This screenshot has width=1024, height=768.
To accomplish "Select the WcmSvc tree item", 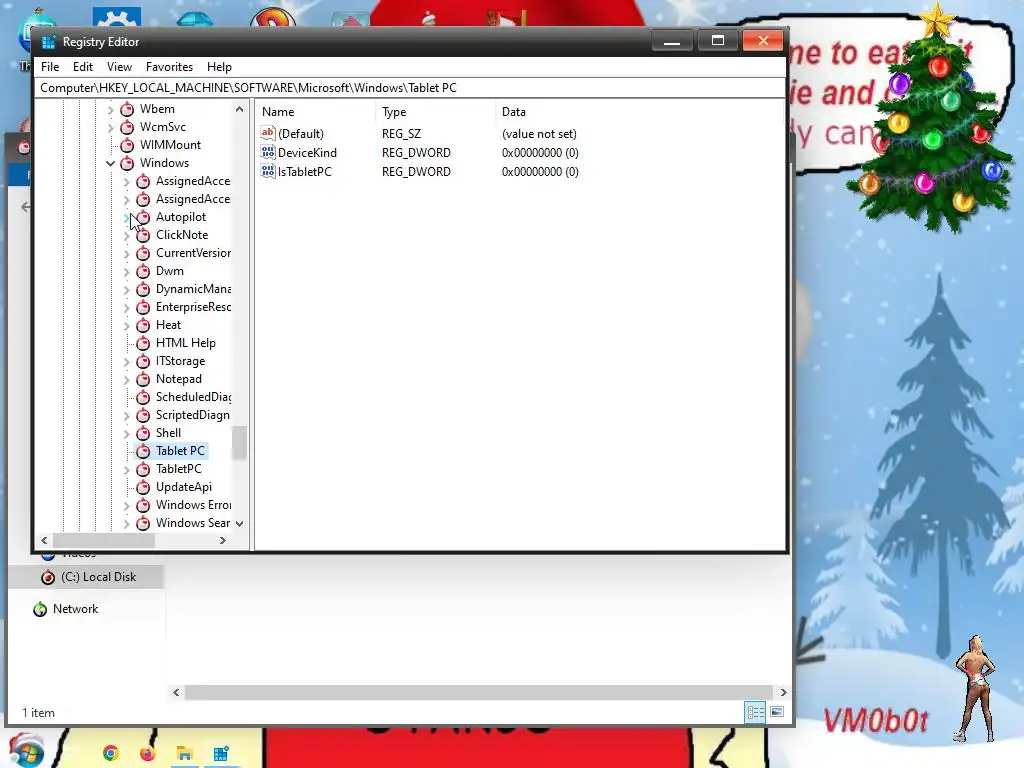I will point(163,127).
